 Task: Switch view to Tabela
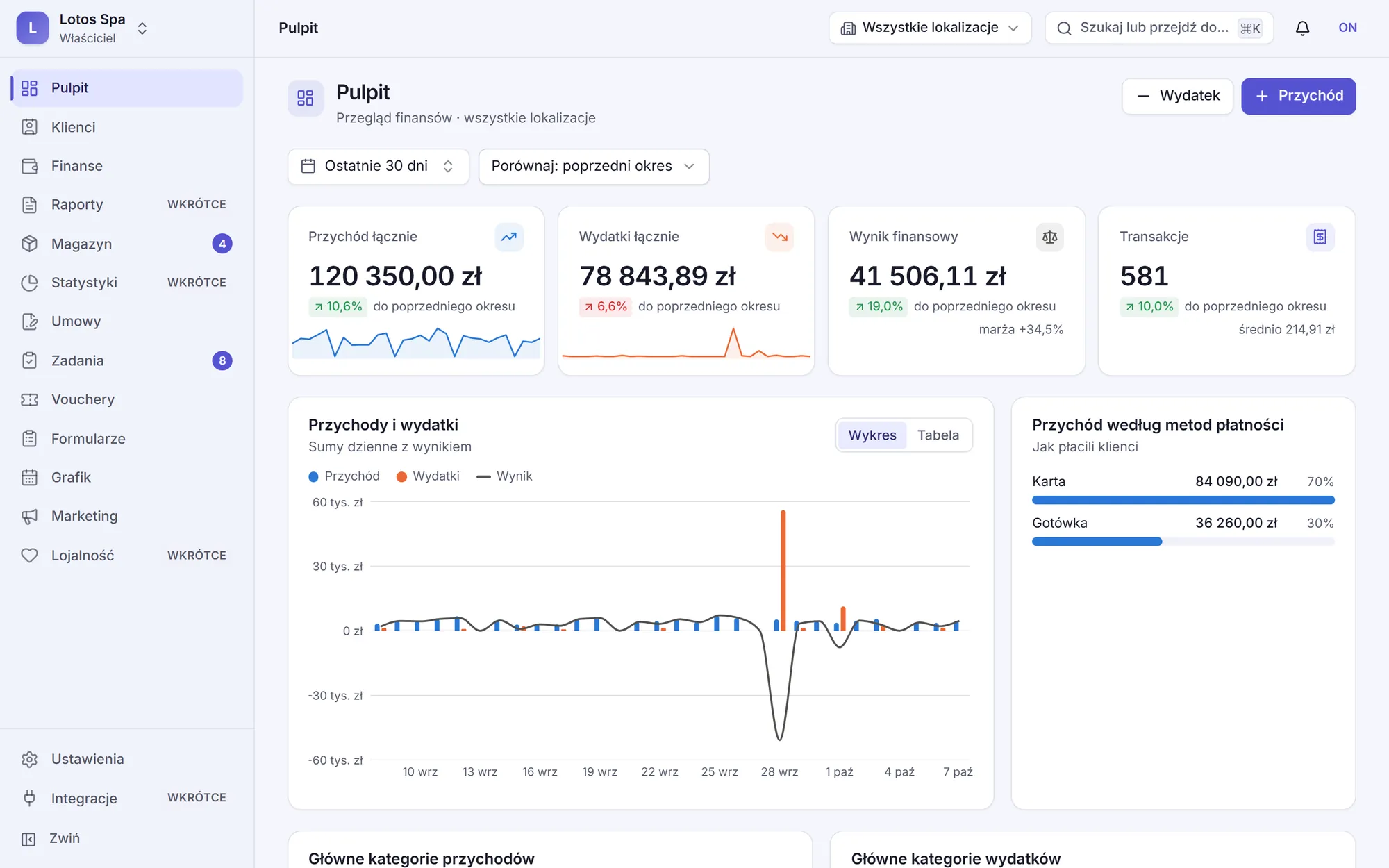tap(938, 435)
